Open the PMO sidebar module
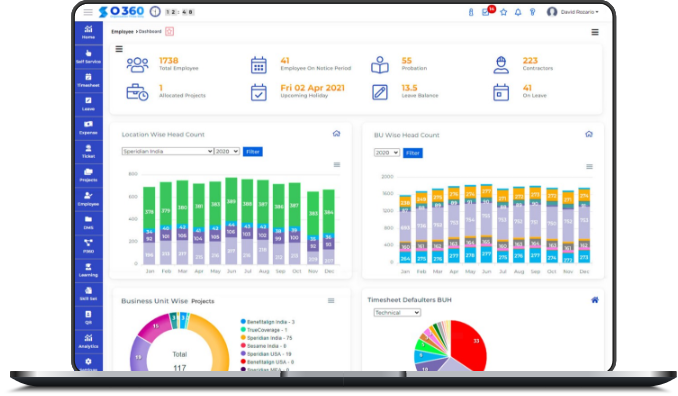 coord(89,246)
